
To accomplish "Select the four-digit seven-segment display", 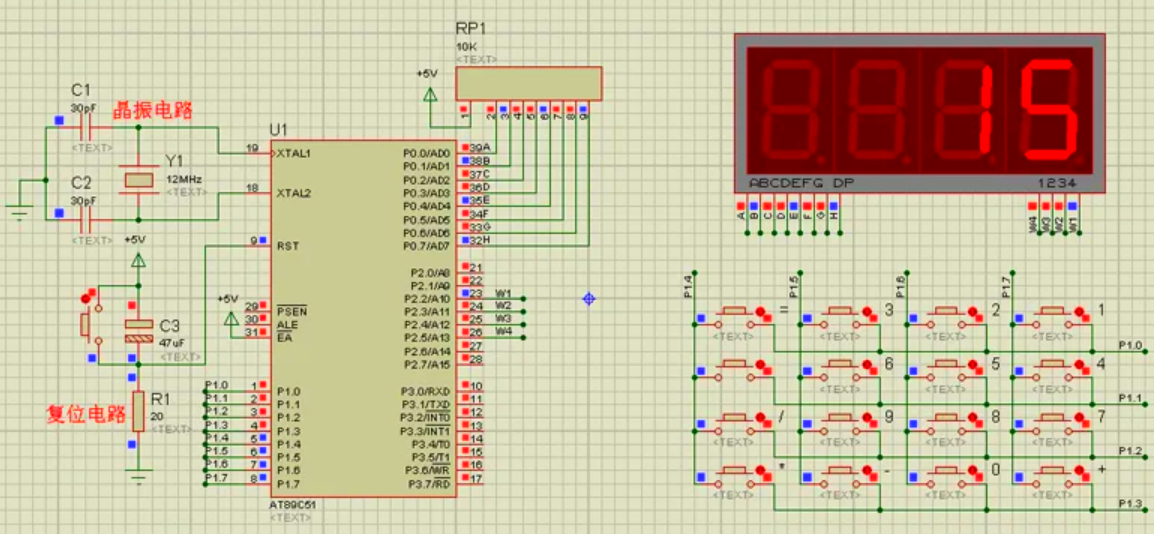I will 919,113.
